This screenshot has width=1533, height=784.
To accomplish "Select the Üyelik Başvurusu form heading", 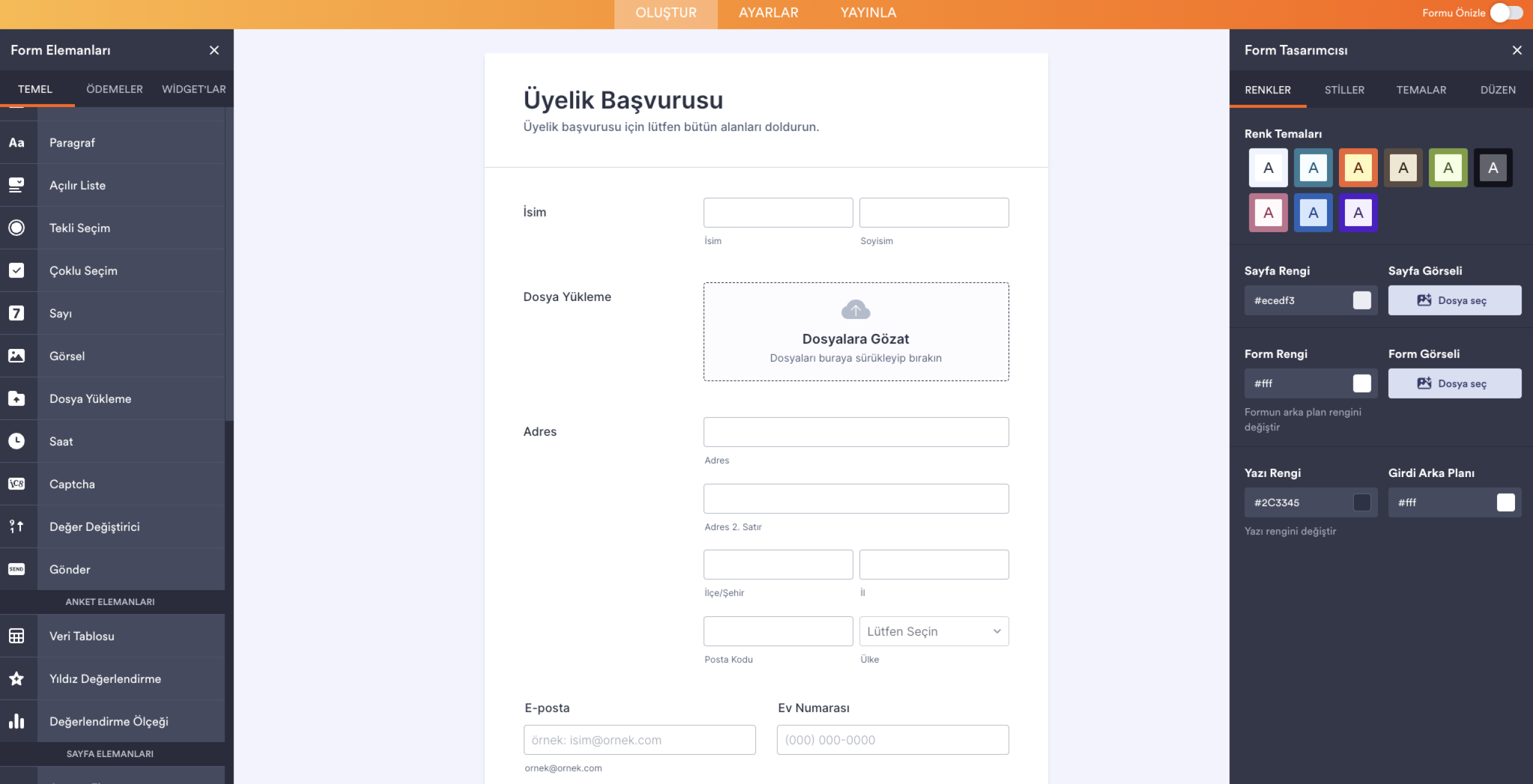I will click(623, 100).
